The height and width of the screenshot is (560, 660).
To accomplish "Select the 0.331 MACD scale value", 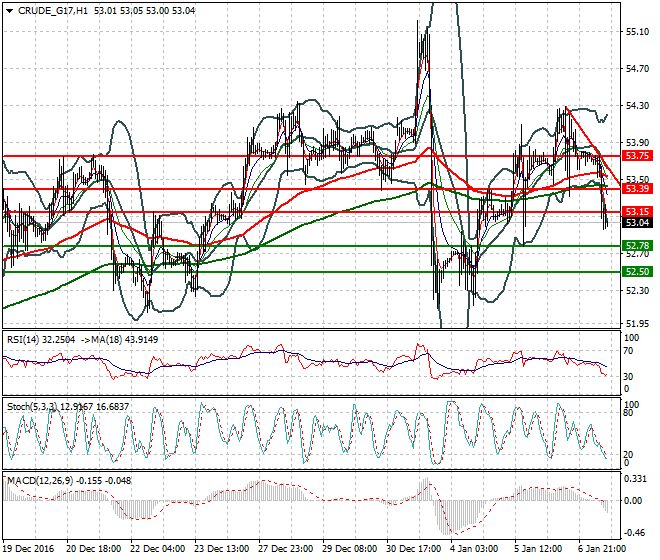I will point(636,479).
